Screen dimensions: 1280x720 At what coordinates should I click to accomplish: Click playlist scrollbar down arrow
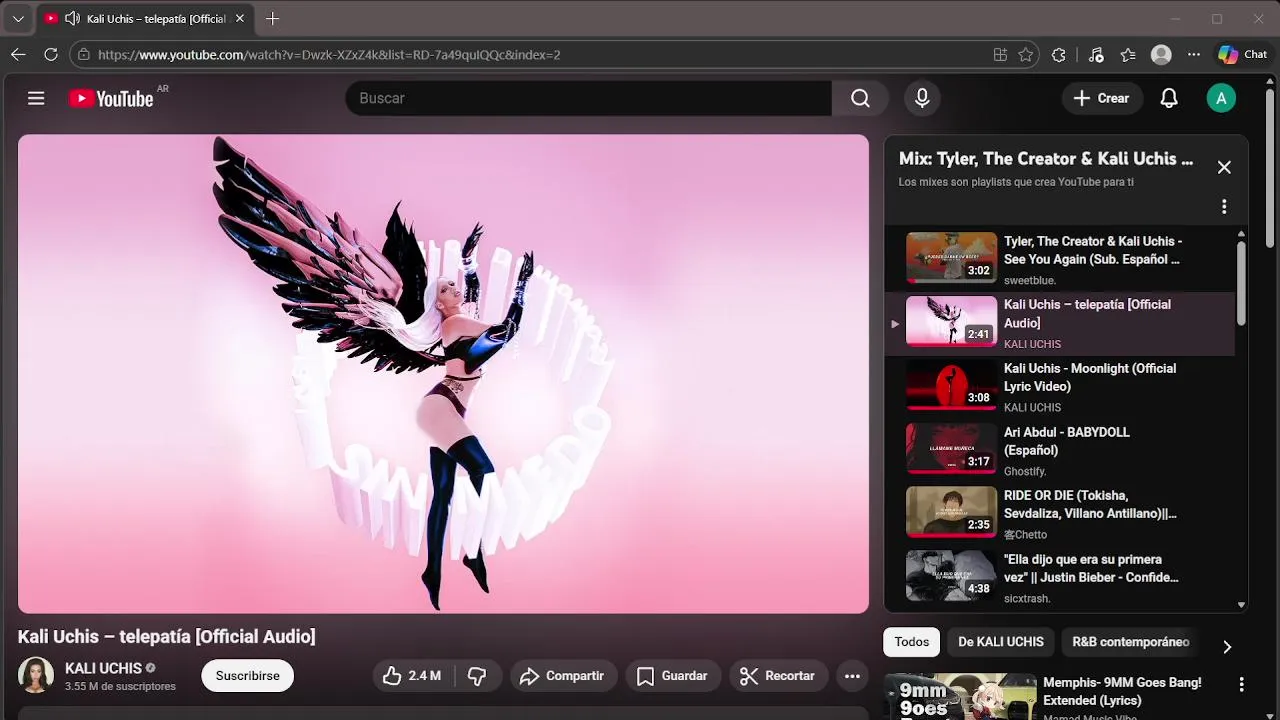pos(1241,605)
